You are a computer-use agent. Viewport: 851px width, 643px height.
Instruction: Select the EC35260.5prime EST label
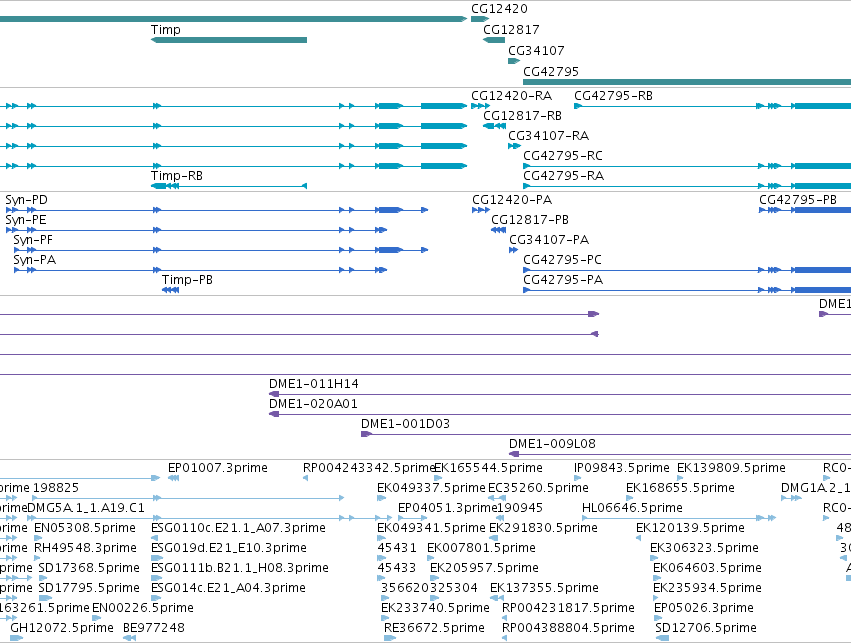tap(538, 488)
